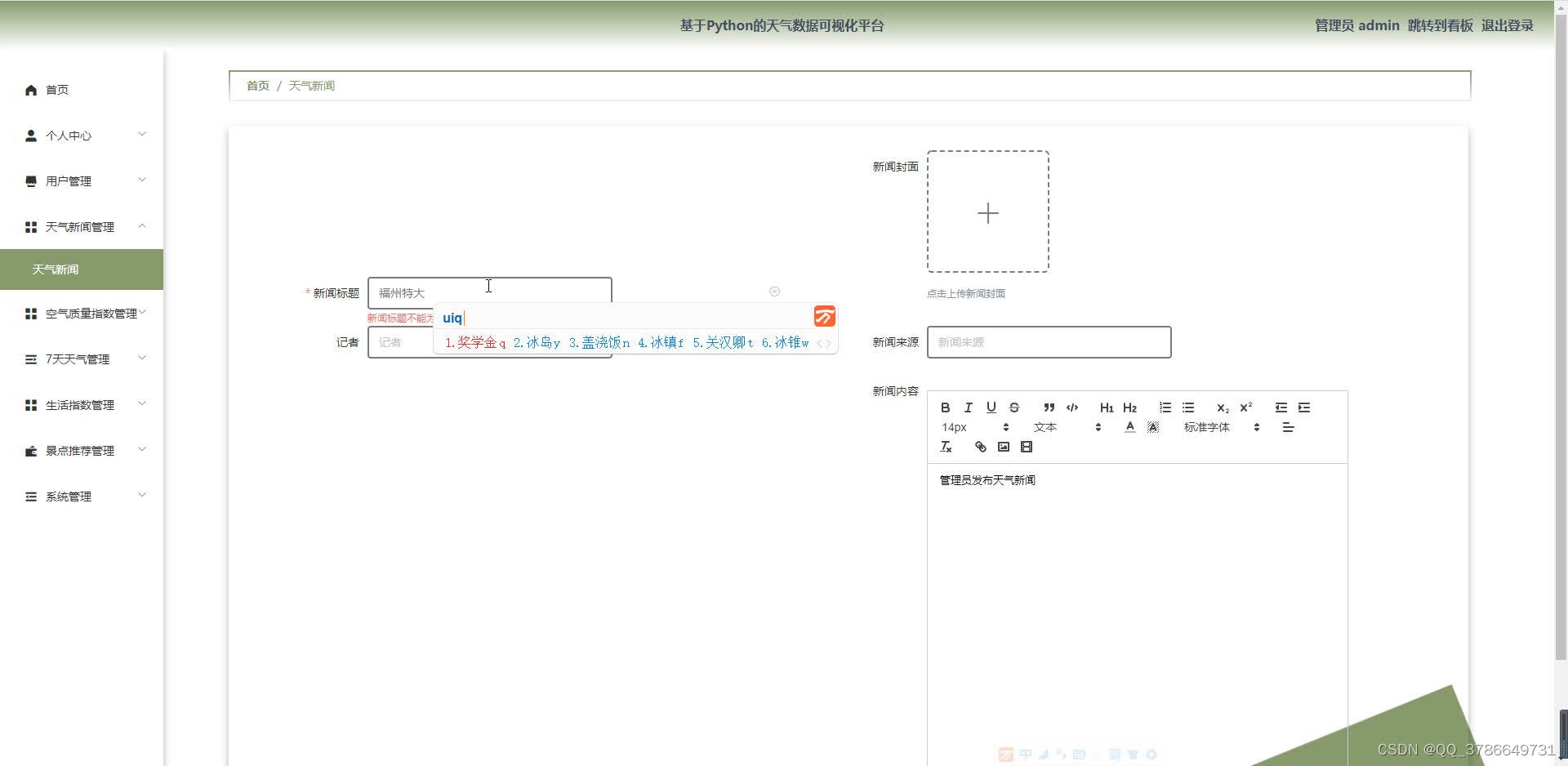
Task: Open the 文本 heading type dropdown
Action: point(1067,427)
